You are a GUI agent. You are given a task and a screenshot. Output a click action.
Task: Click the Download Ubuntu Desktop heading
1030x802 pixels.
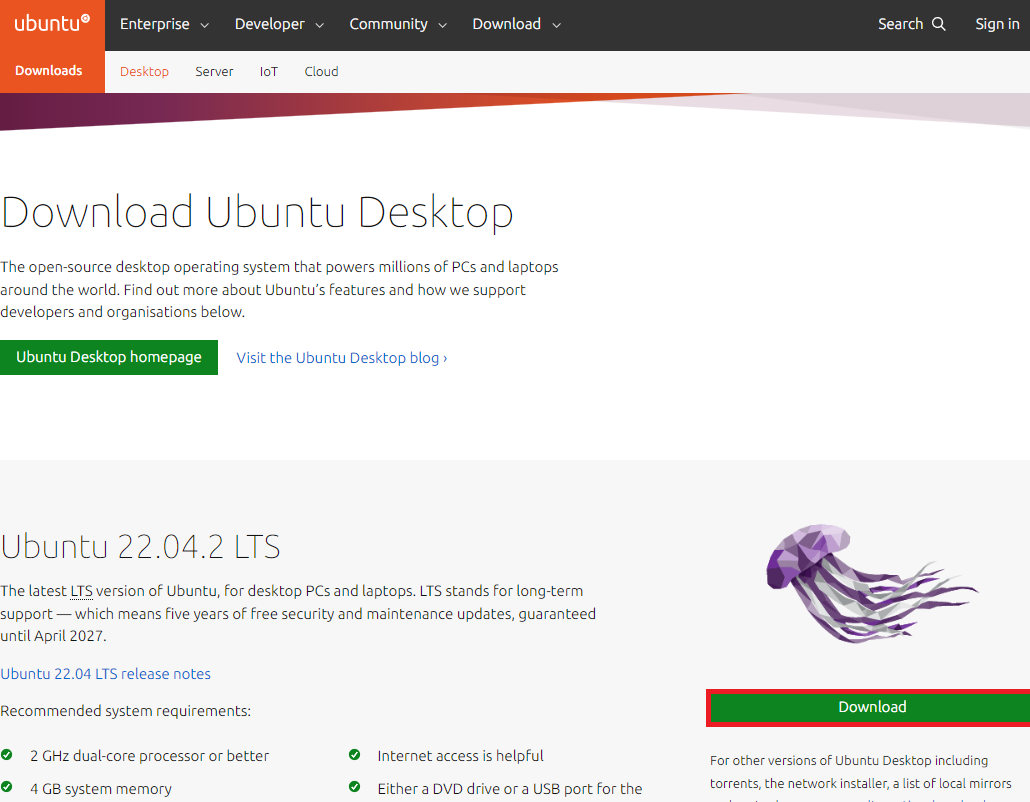pyautogui.click(x=257, y=213)
